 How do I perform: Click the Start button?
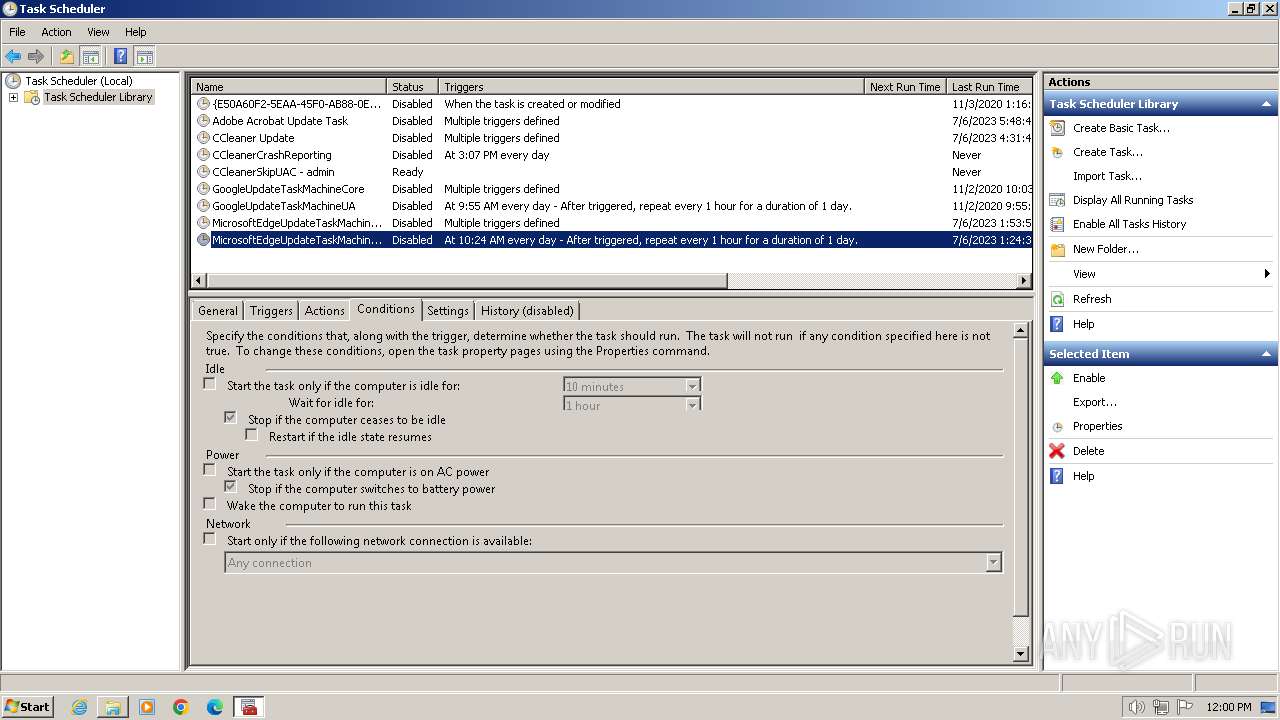[x=27, y=707]
